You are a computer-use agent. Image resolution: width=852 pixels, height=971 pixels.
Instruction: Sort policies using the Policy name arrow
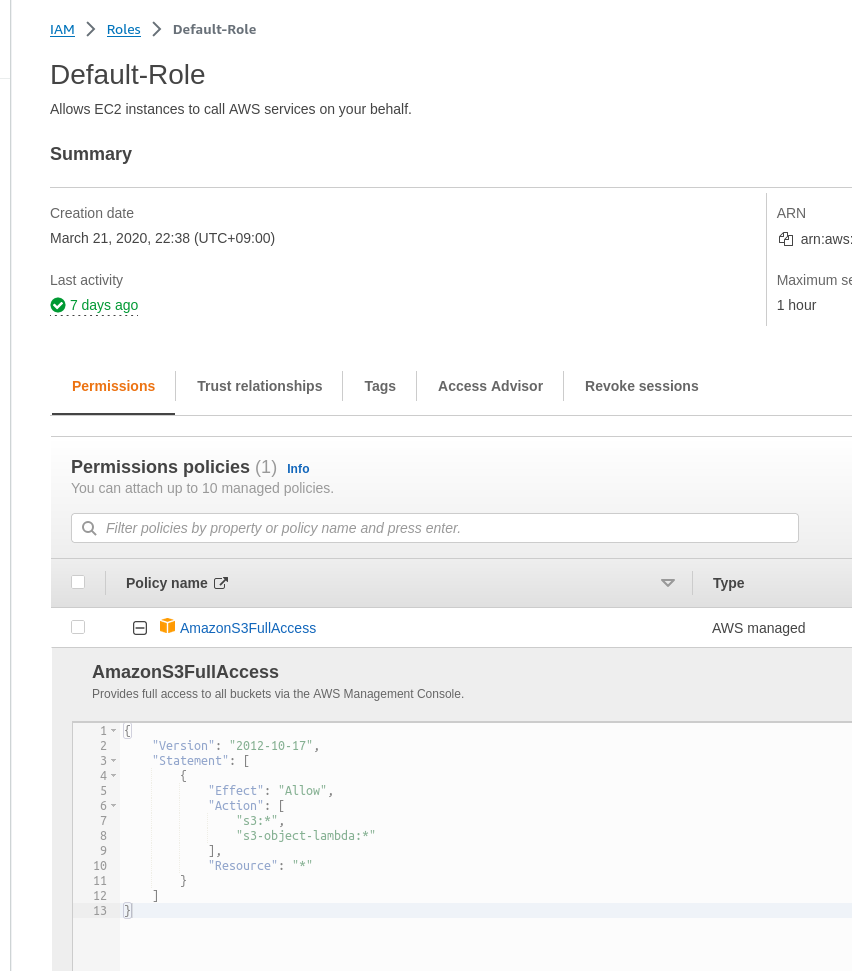click(667, 583)
